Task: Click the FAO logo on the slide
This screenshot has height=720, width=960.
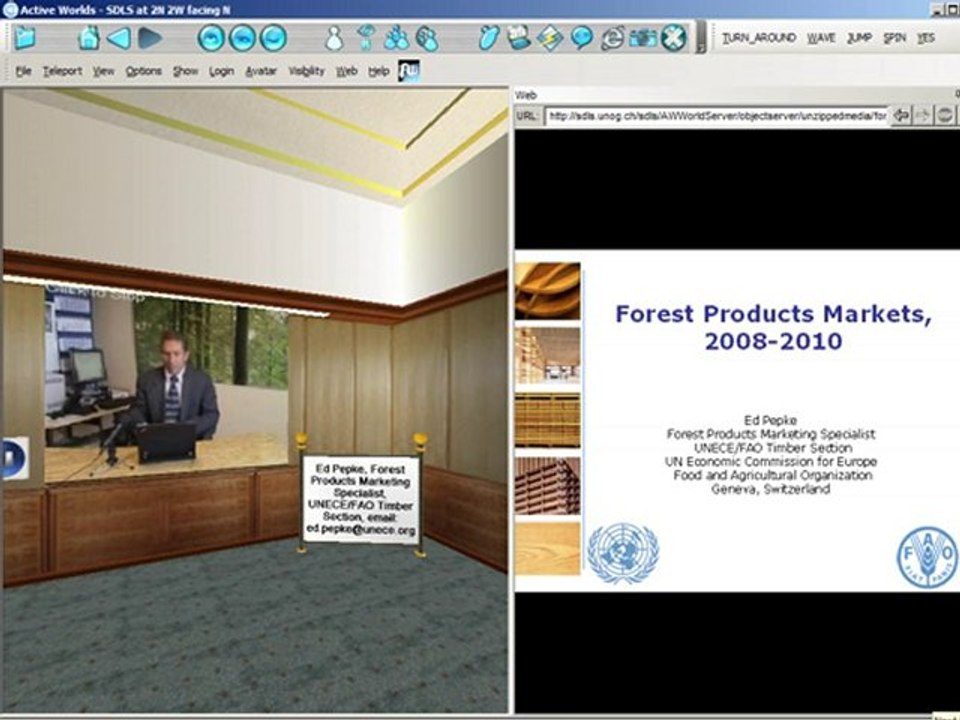Action: pyautogui.click(x=928, y=557)
